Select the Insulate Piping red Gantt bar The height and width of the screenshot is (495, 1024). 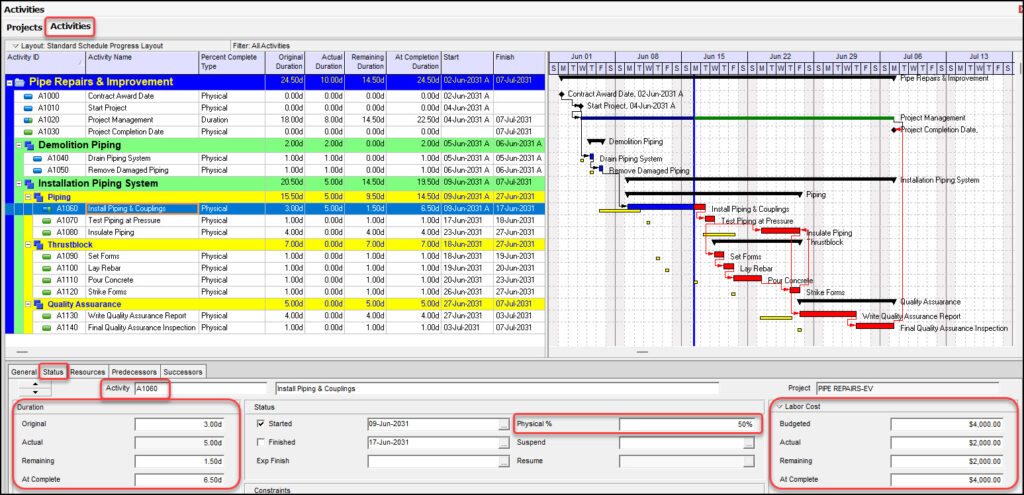click(780, 231)
